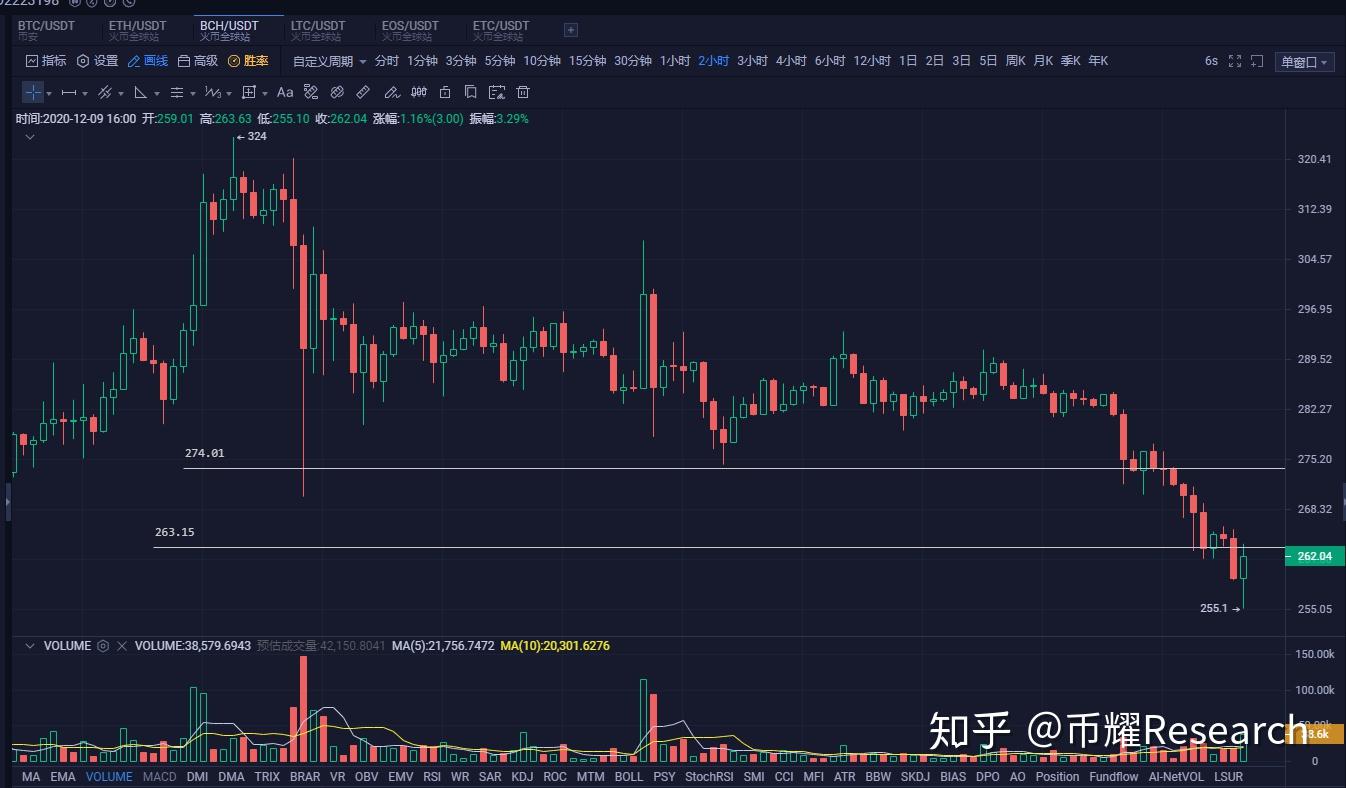The width and height of the screenshot is (1346, 788).
Task: Select the 年K yearly interval
Action: [x=1098, y=61]
